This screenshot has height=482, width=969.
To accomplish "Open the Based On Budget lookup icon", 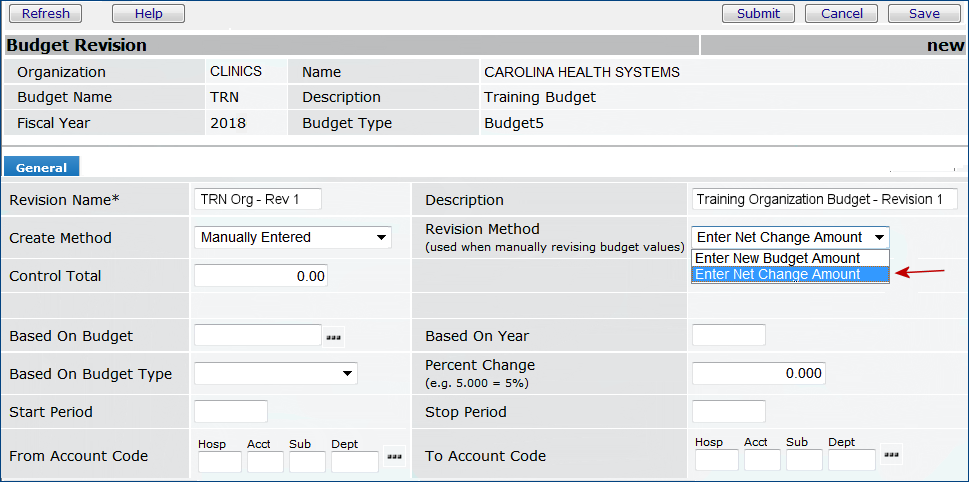I will click(334, 338).
